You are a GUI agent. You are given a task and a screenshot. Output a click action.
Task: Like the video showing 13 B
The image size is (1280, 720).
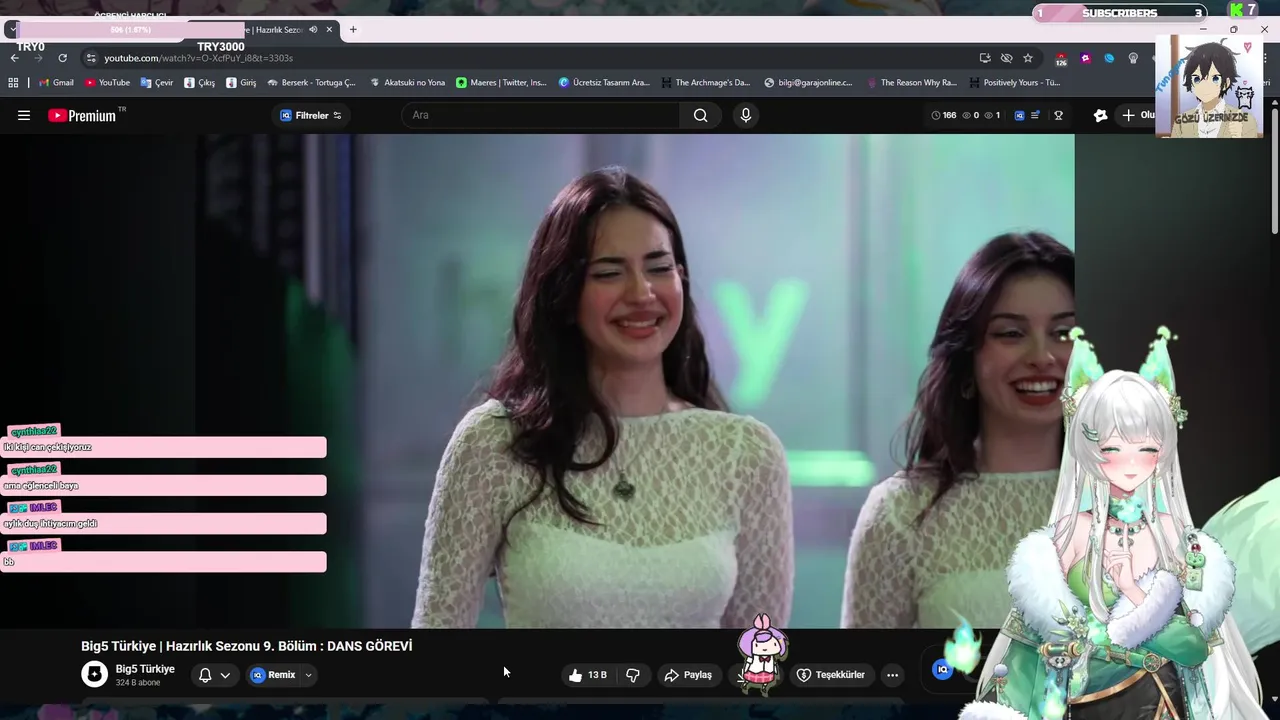coord(587,675)
